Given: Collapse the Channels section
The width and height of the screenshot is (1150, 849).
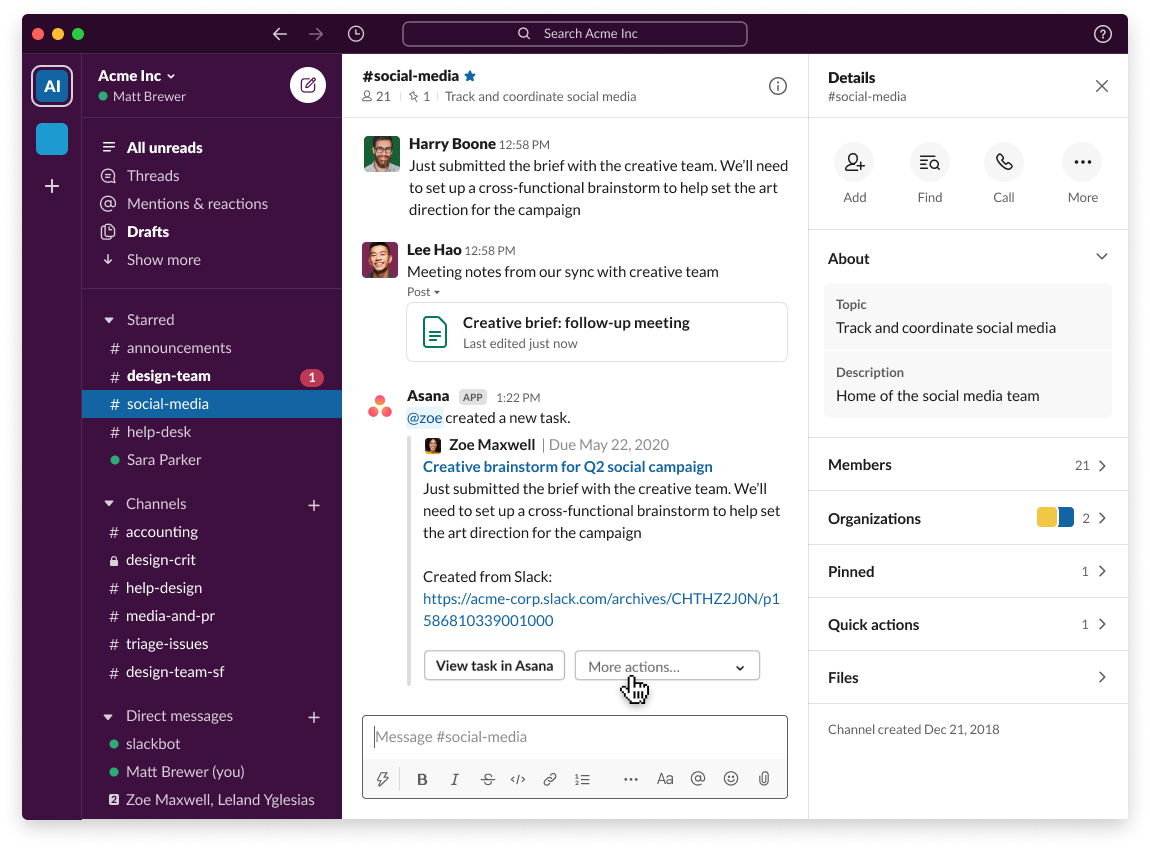Looking at the screenshot, I should [x=109, y=504].
